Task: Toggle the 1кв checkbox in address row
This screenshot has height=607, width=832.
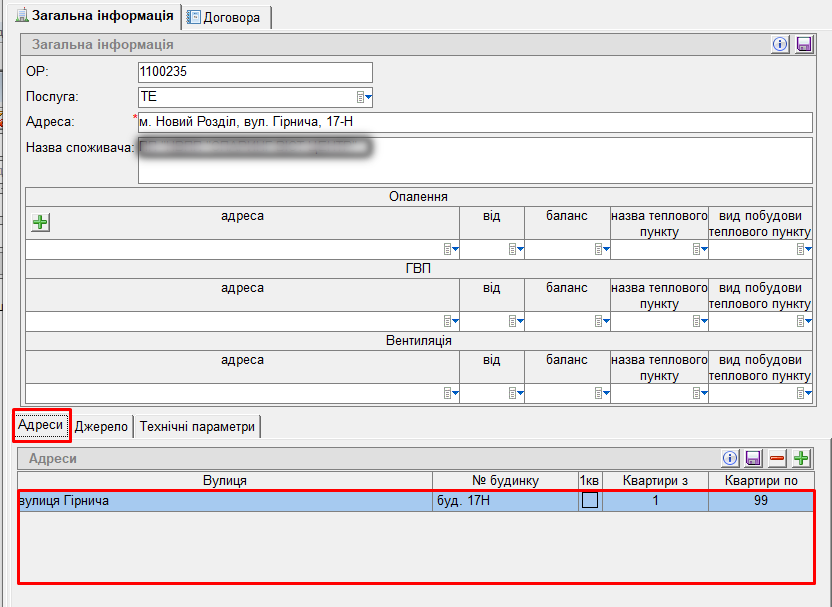Action: coord(590,501)
